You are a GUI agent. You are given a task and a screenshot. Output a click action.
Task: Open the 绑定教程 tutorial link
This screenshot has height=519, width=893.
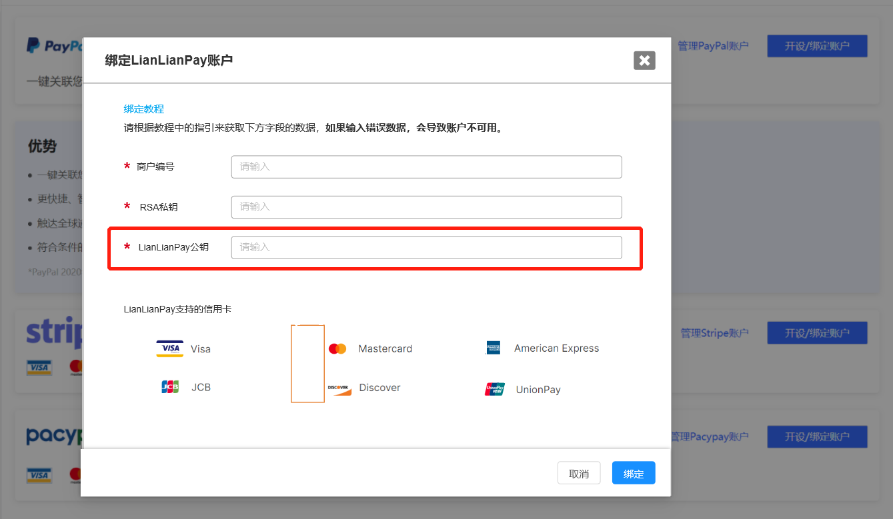point(143,108)
